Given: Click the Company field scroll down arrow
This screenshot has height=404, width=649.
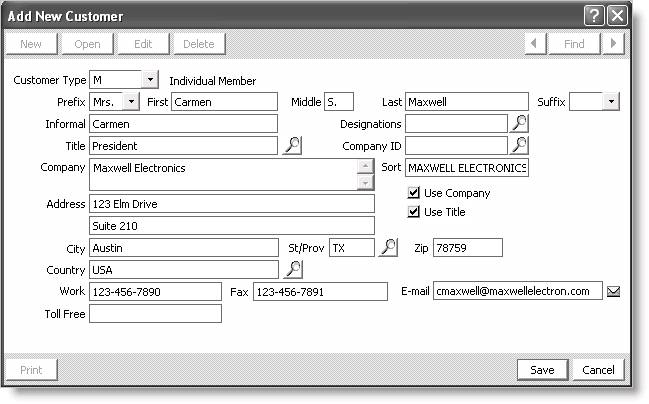Looking at the screenshot, I should pyautogui.click(x=365, y=182).
